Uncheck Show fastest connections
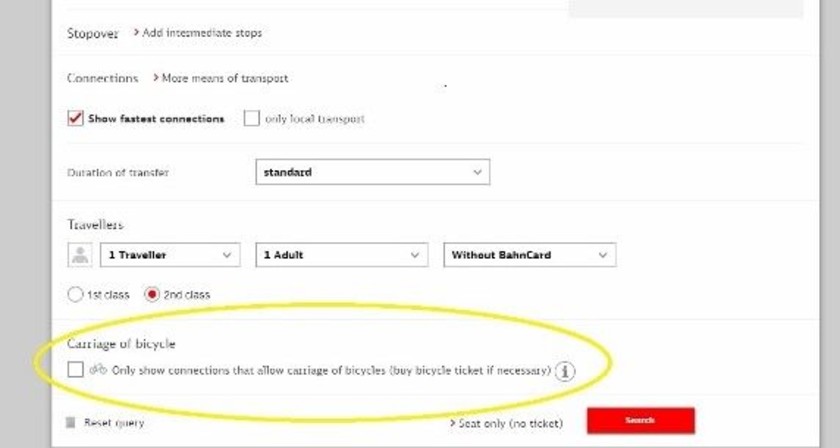Image resolution: width=840 pixels, height=448 pixels. (75, 118)
